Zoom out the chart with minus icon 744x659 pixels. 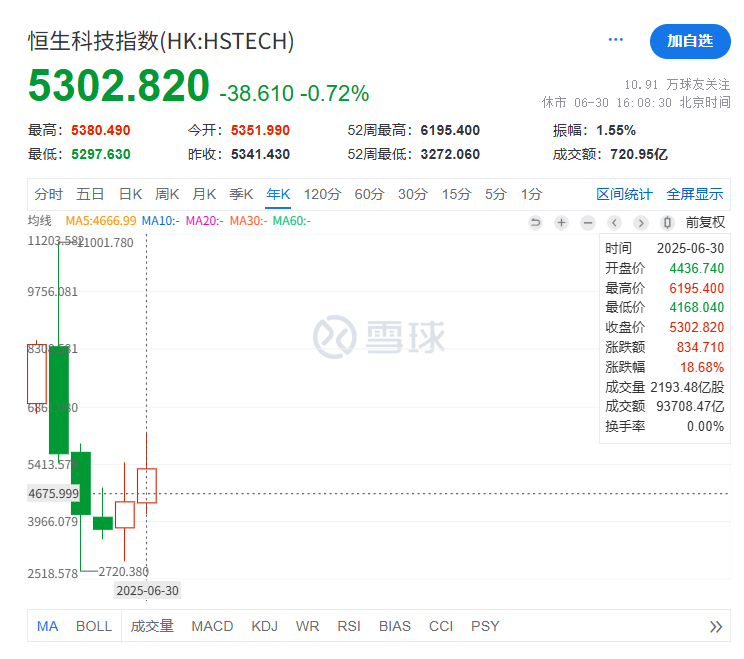click(x=588, y=222)
